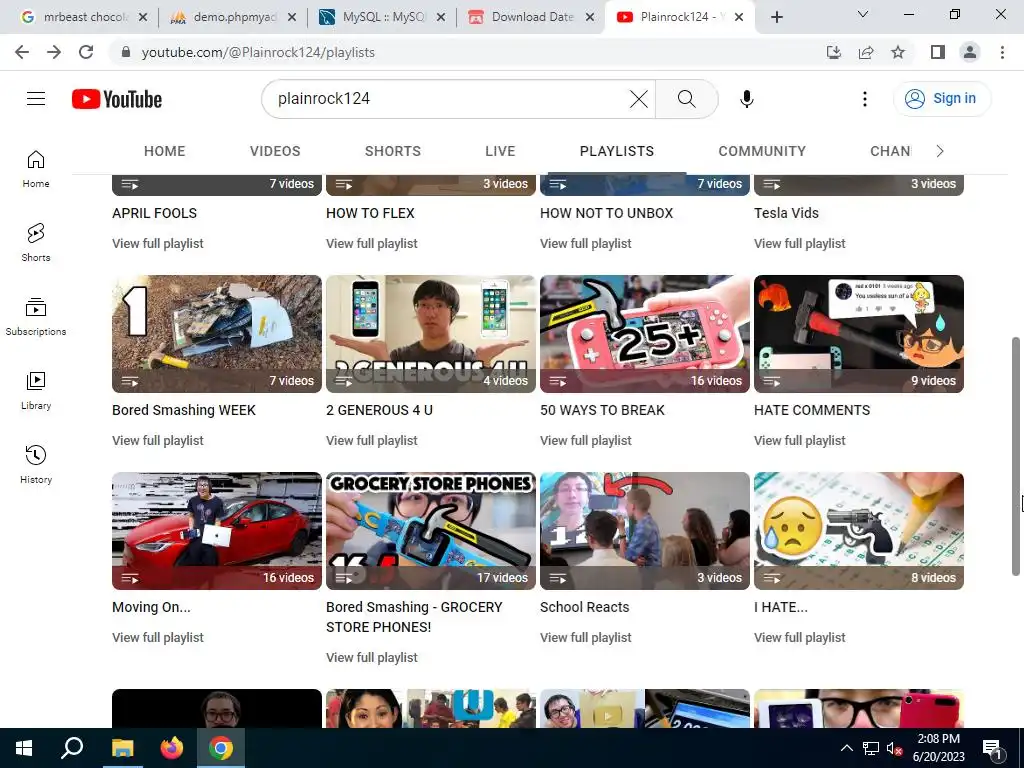Image resolution: width=1024 pixels, height=768 pixels.
Task: Click the page vertical scrollbar thumb
Action: coord(1016,456)
